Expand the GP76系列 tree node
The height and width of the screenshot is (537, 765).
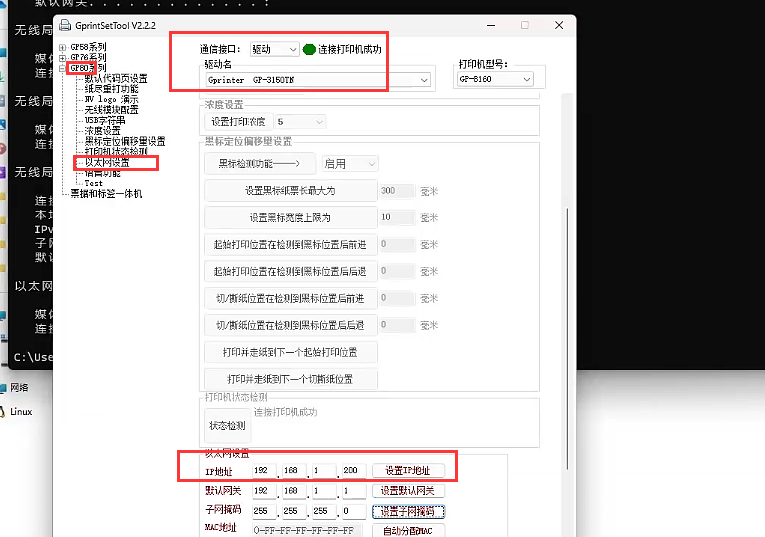[x=62, y=58]
